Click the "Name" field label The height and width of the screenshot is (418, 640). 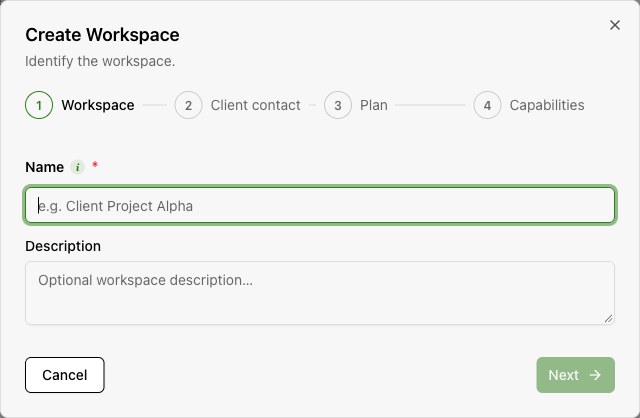tap(44, 167)
